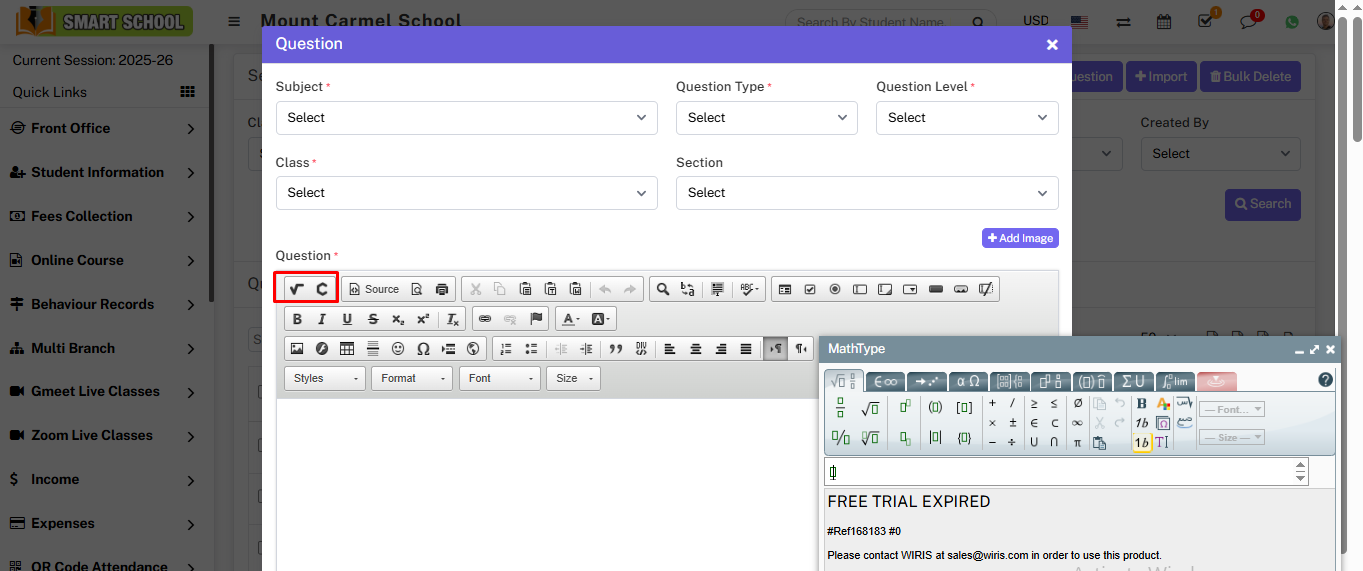Image resolution: width=1363 pixels, height=571 pixels.
Task: Insert a fraction in MathType
Action: pyautogui.click(x=840, y=407)
